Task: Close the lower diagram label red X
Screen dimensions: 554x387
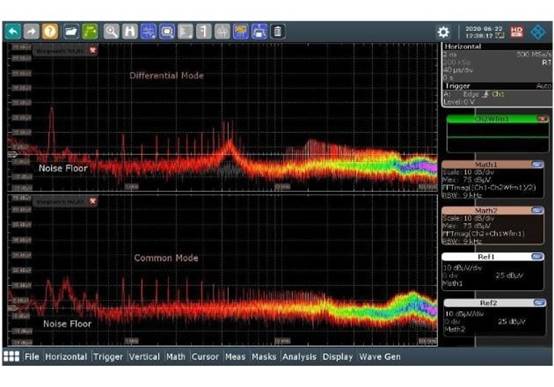Action: 93,201
